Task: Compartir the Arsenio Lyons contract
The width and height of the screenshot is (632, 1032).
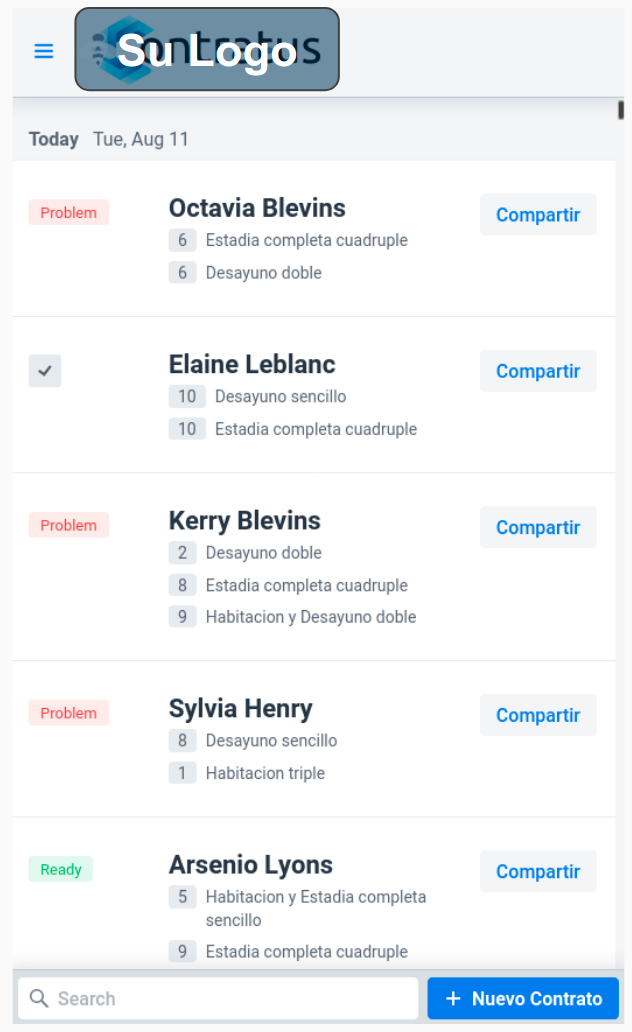Action: (x=537, y=871)
